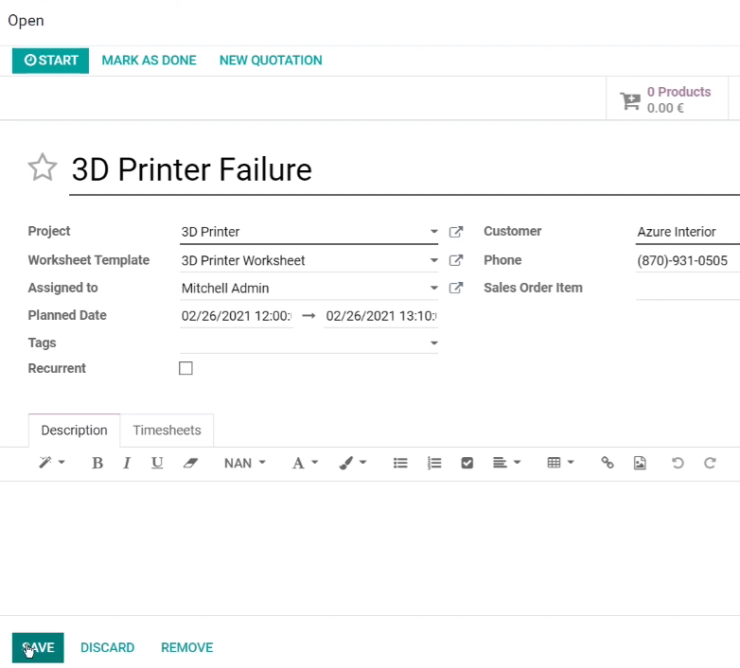Select the Description tab

(x=74, y=430)
